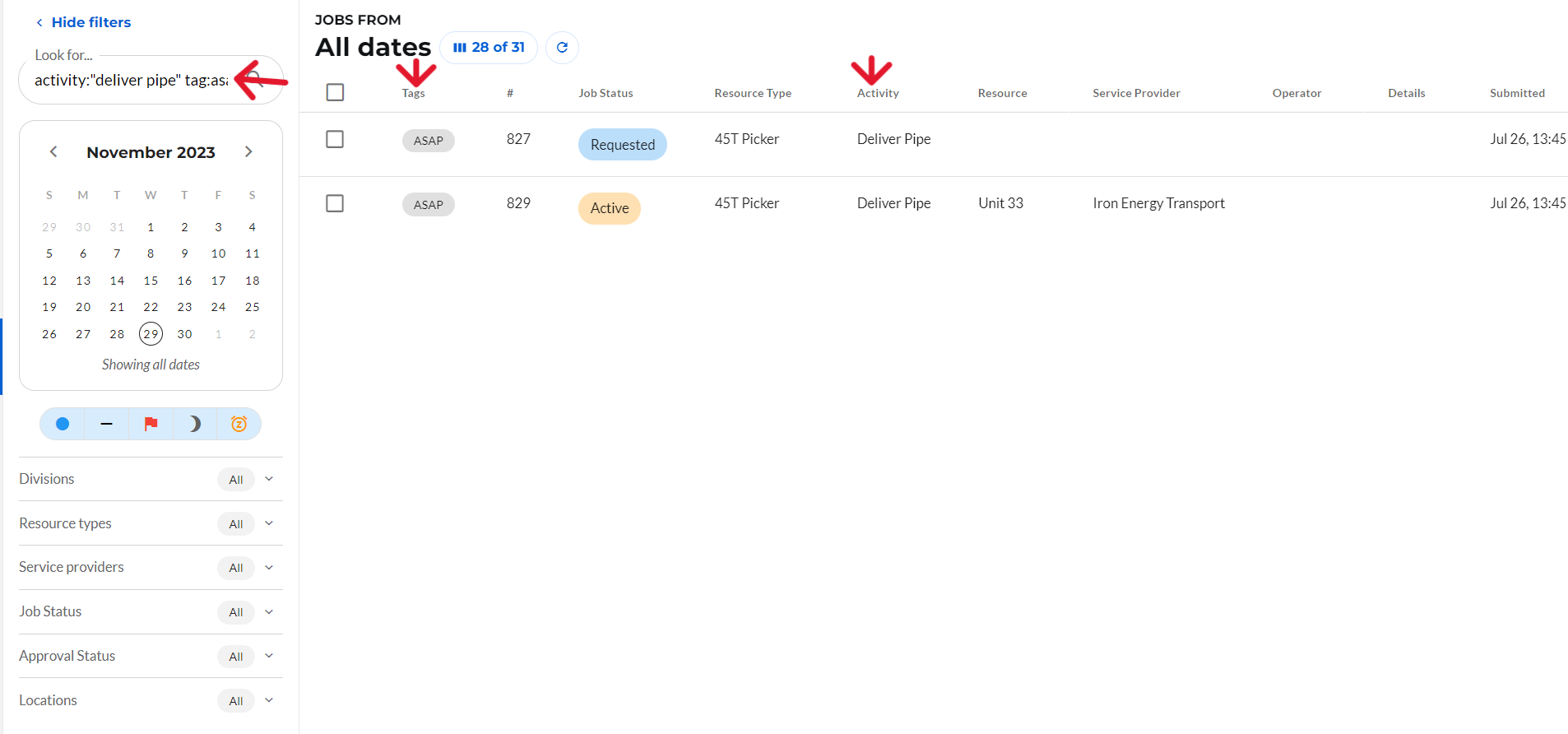Image resolution: width=1568 pixels, height=734 pixels.
Task: Expand the Locations filter
Action: coord(151,700)
